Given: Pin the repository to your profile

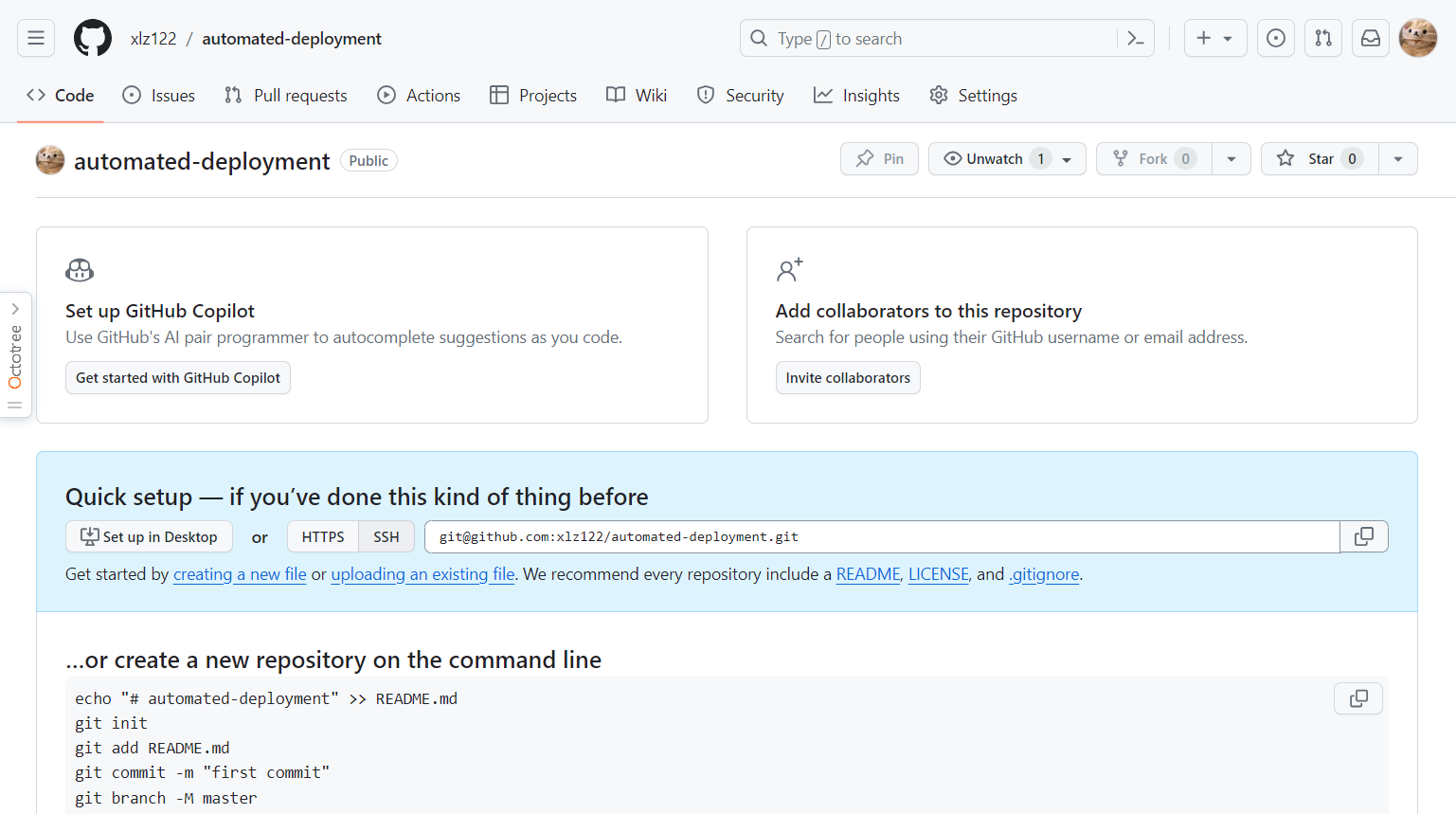Looking at the screenshot, I should pyautogui.click(x=879, y=159).
